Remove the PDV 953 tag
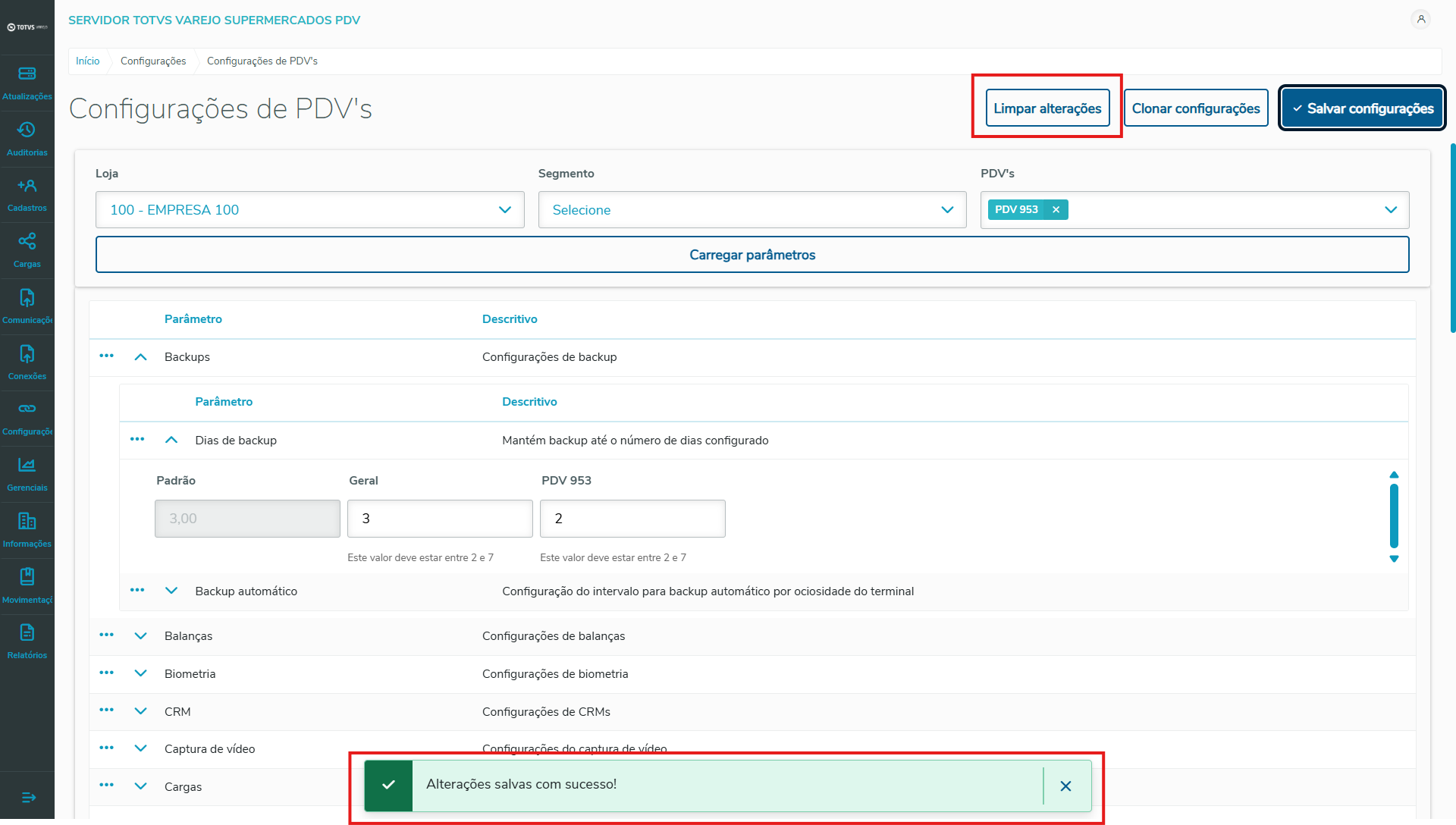 pyautogui.click(x=1056, y=210)
